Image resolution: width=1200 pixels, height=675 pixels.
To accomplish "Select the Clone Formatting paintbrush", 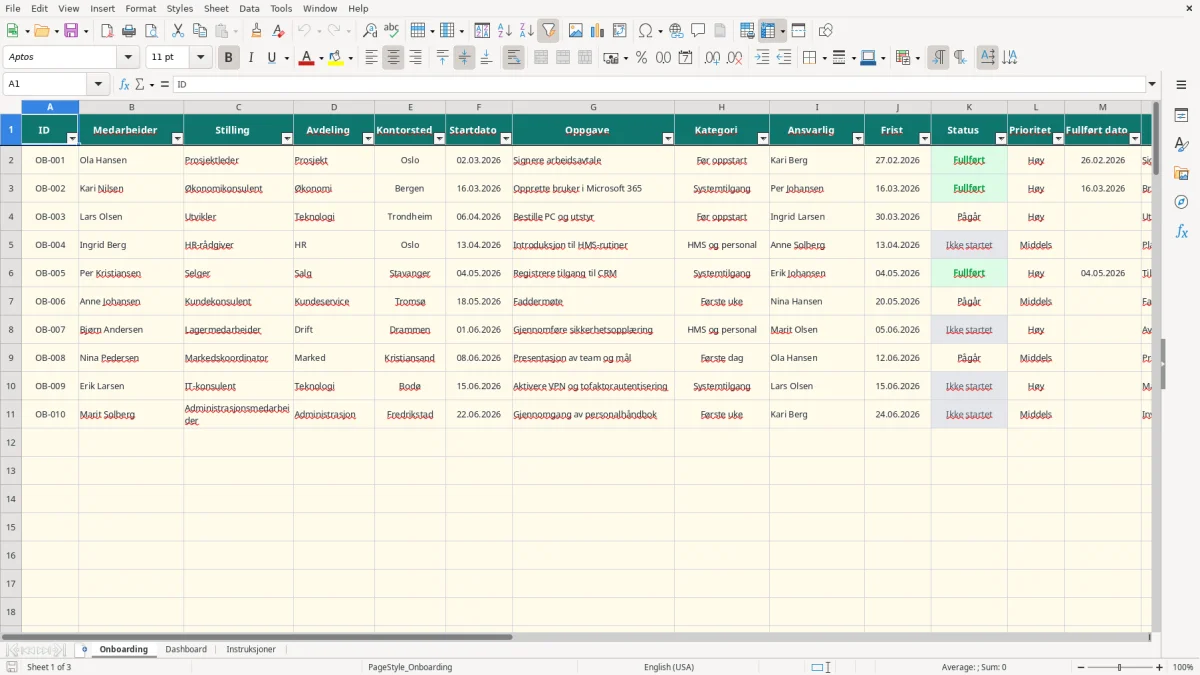I will [x=257, y=31].
